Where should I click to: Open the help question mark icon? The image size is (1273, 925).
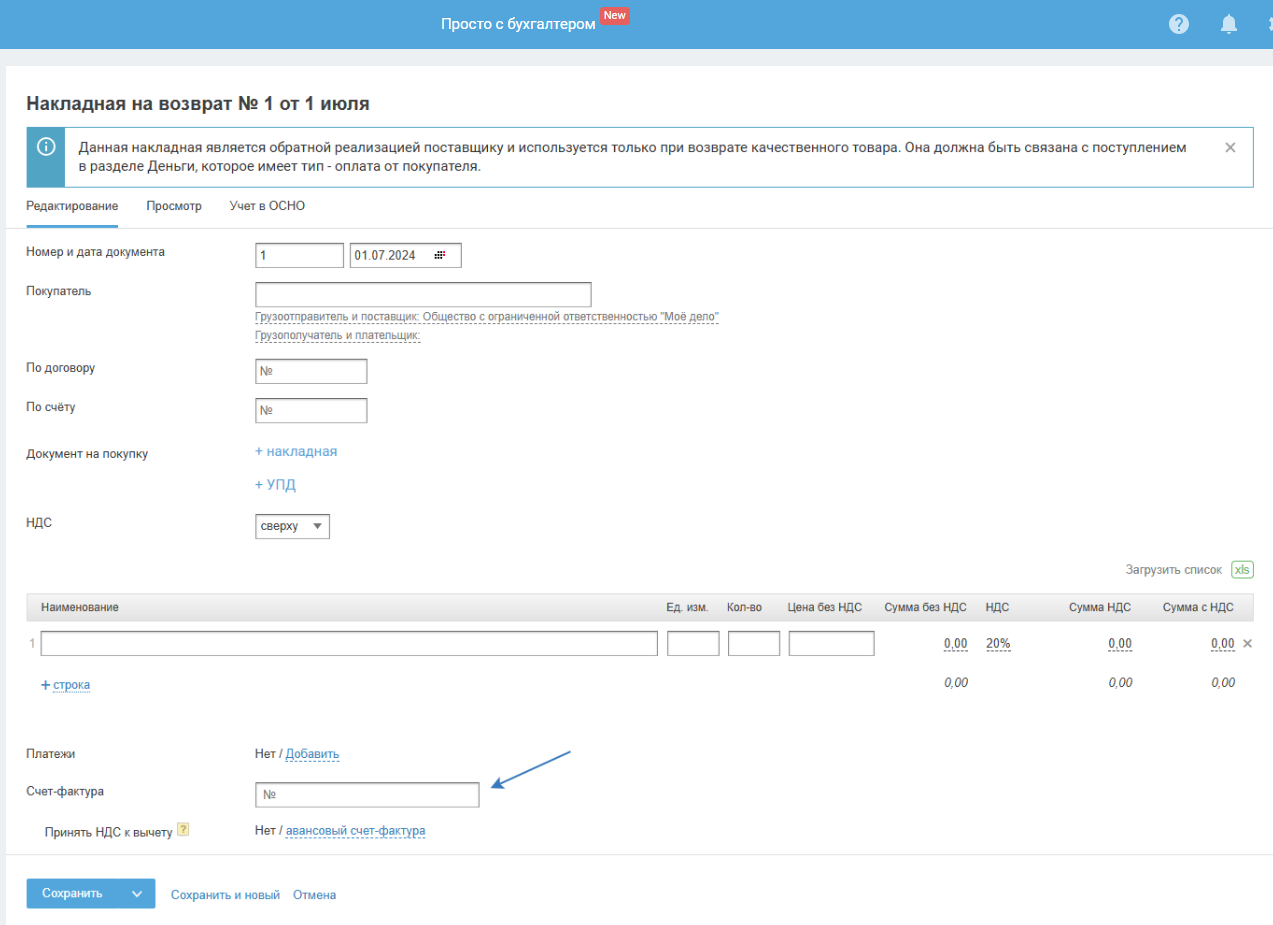click(1179, 24)
